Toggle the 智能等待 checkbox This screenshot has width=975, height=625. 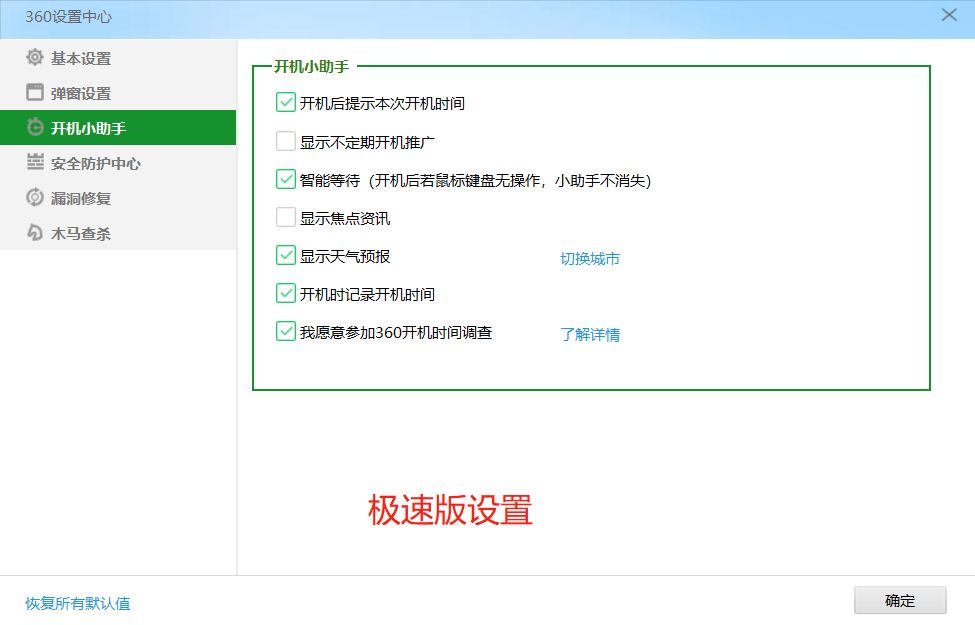click(285, 180)
